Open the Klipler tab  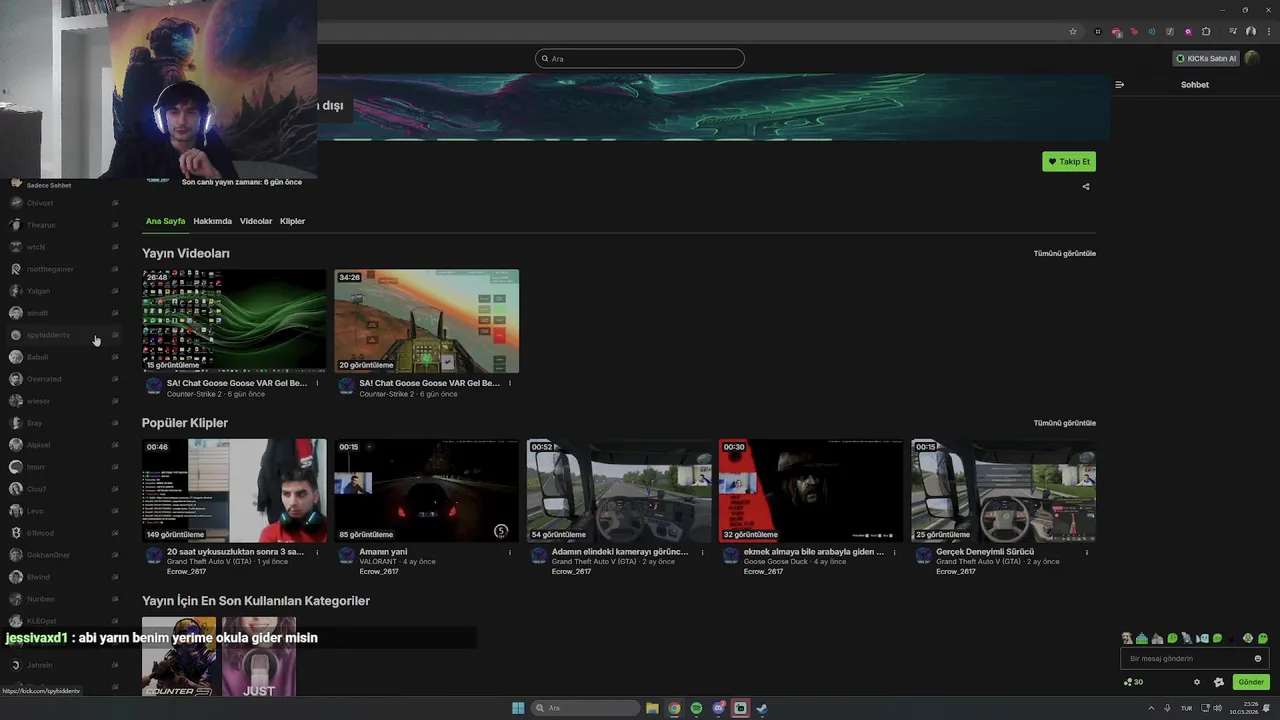(292, 221)
